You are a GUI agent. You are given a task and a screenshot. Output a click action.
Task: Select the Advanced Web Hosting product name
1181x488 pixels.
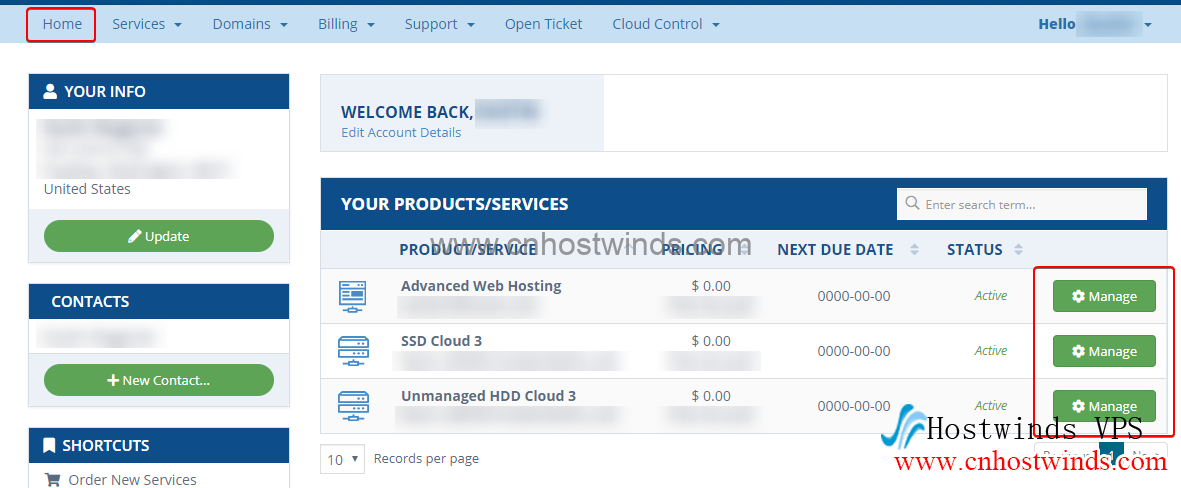481,286
